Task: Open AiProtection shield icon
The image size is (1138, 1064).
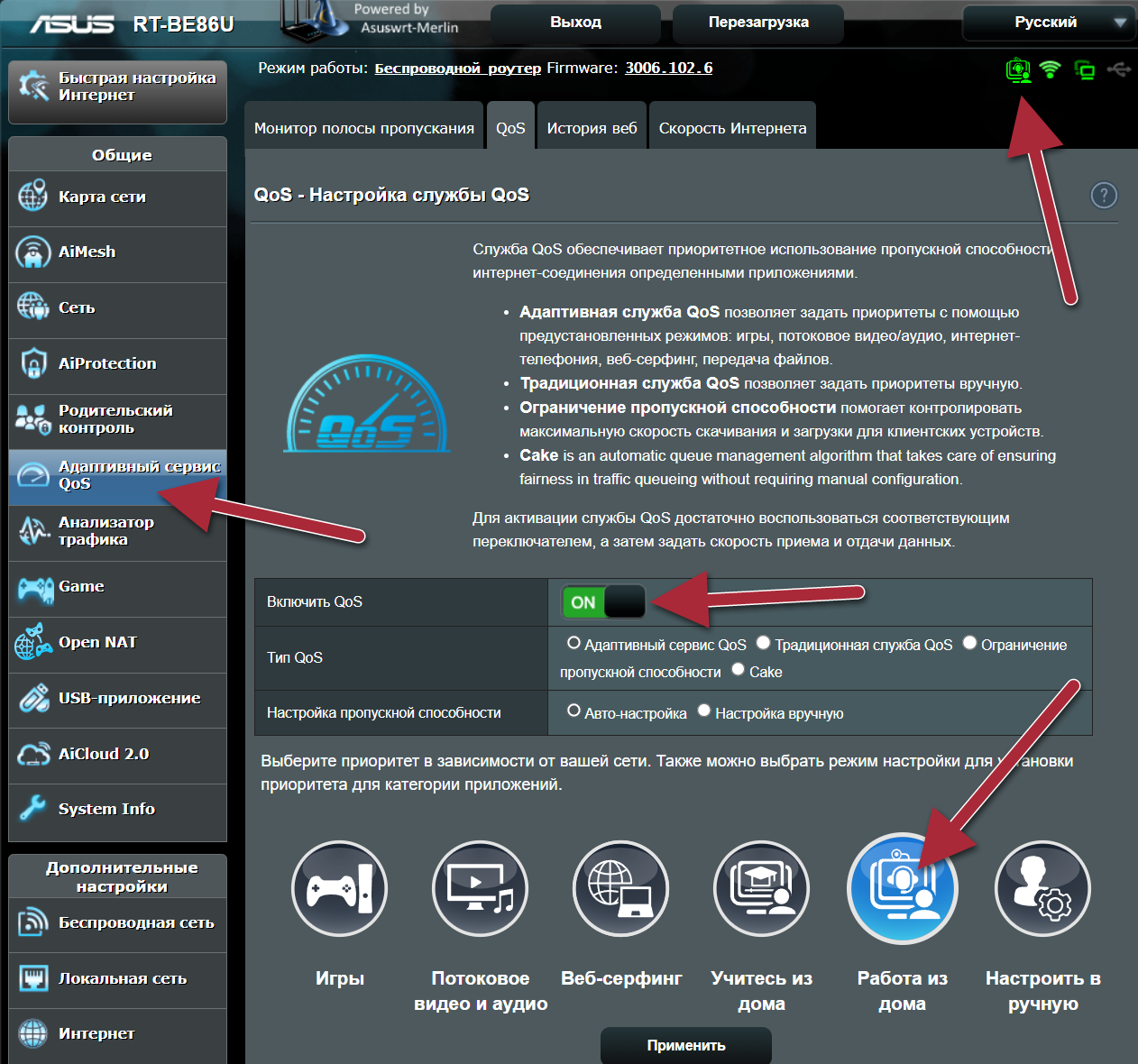Action: [33, 363]
